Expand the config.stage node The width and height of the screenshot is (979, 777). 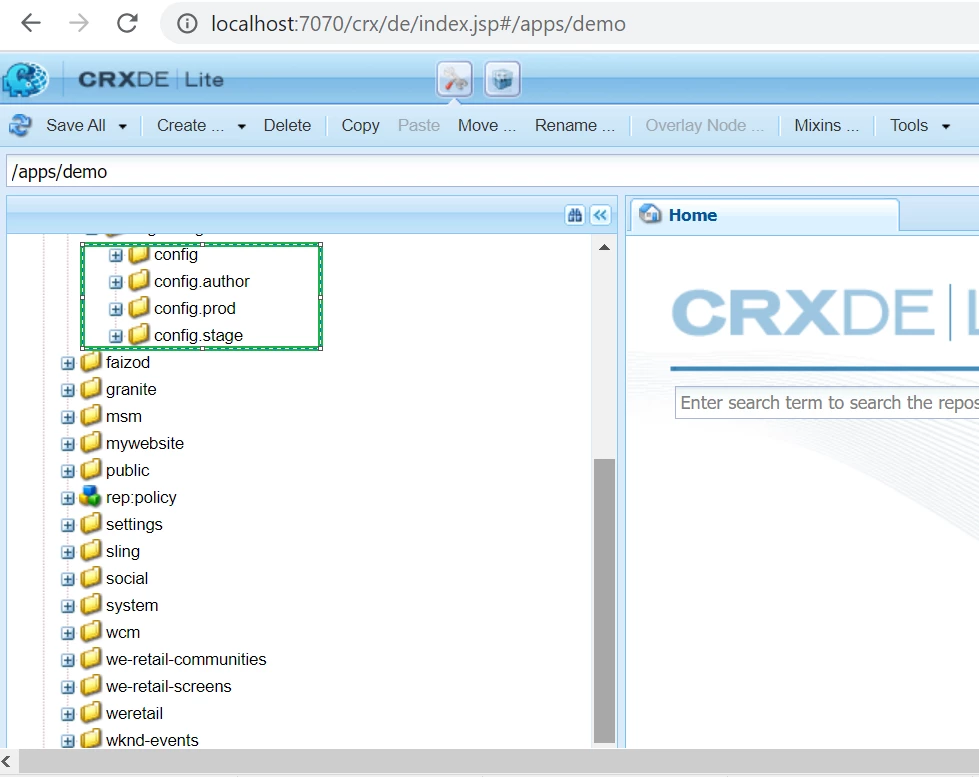click(116, 336)
